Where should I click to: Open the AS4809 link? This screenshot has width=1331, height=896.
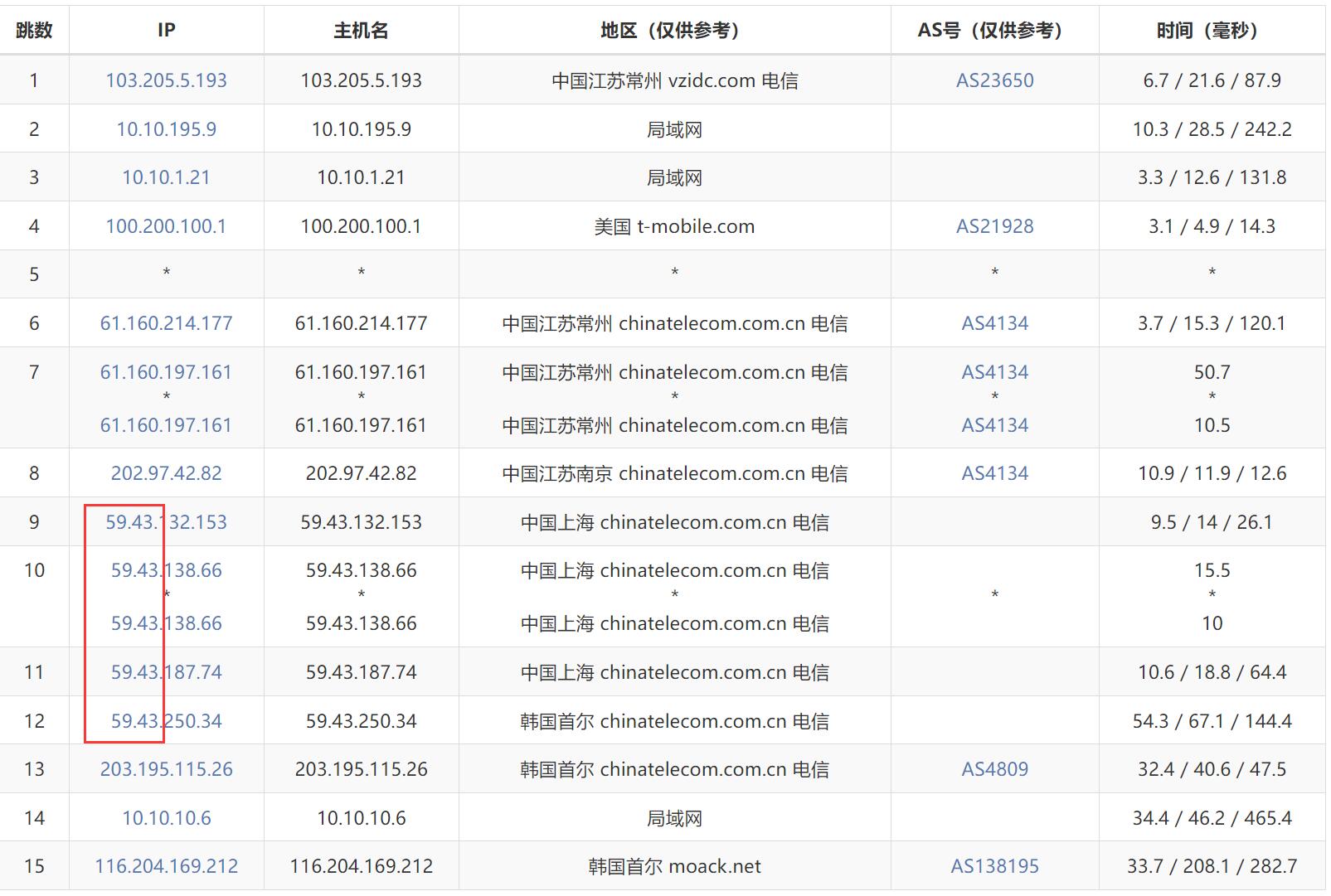click(x=994, y=769)
